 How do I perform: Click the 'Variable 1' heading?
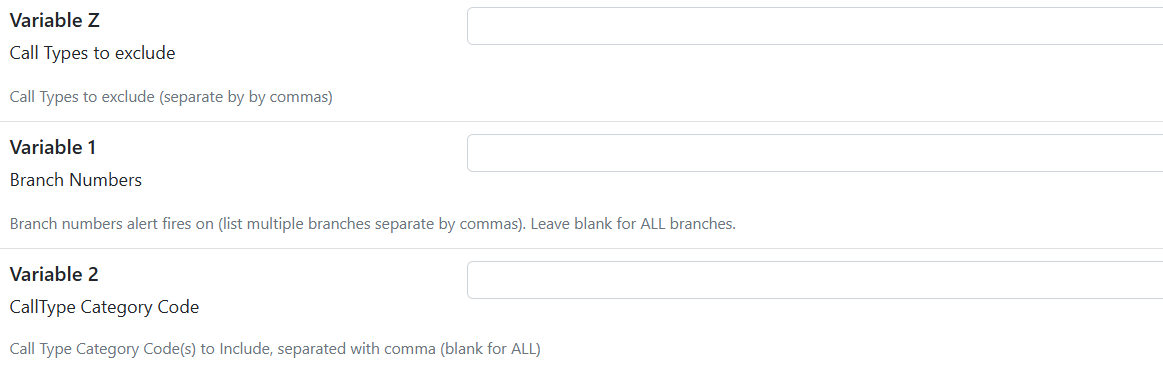coord(53,148)
